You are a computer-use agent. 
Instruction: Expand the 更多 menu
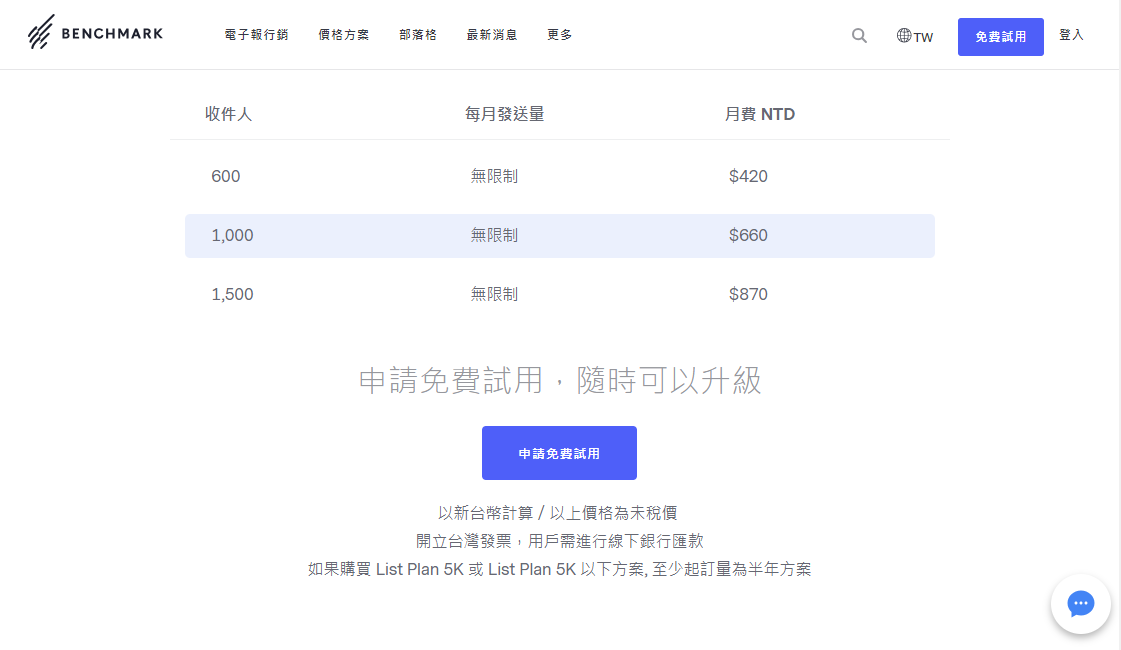coord(560,35)
